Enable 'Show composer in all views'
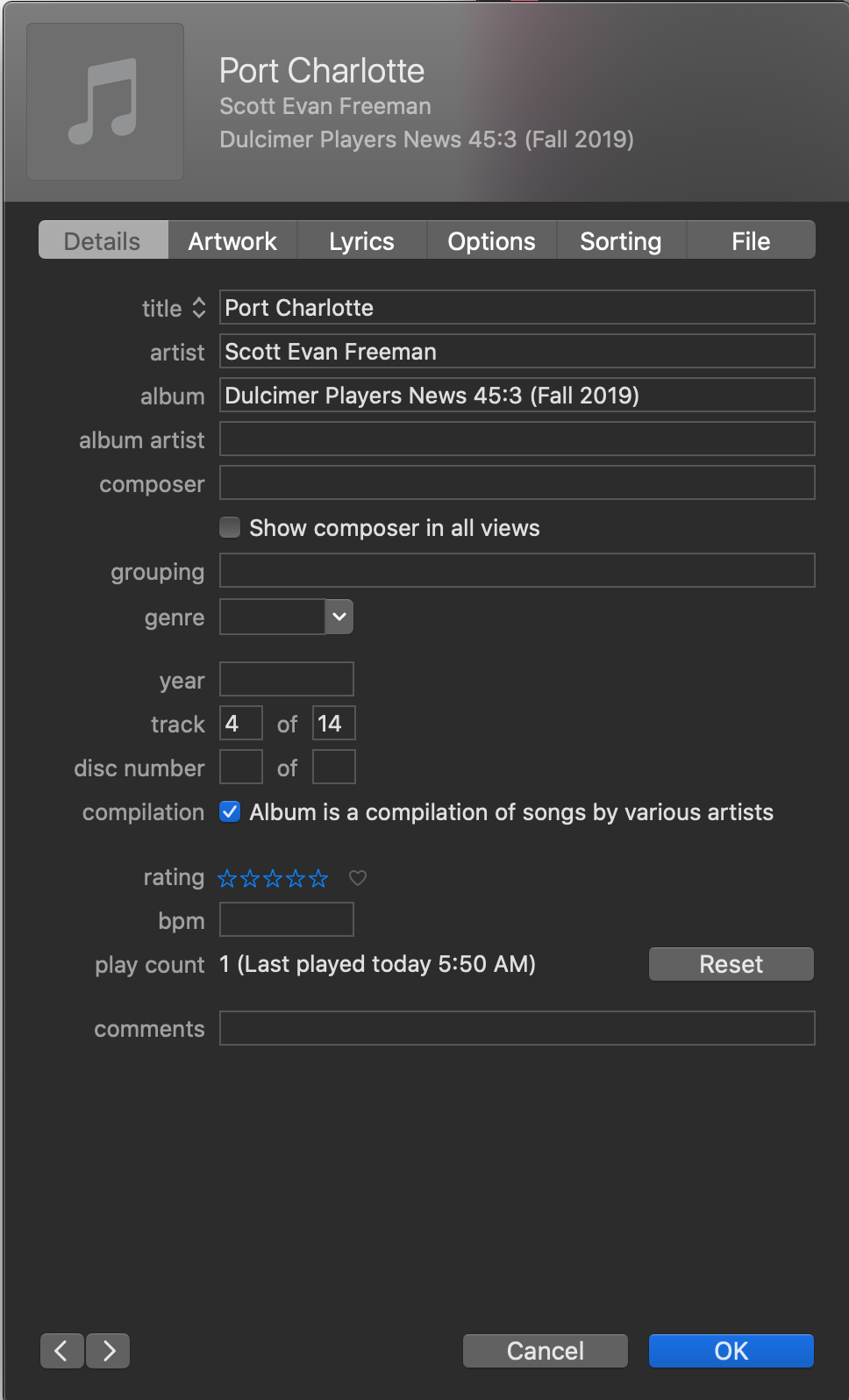Image resolution: width=849 pixels, height=1400 pixels. pos(229,527)
